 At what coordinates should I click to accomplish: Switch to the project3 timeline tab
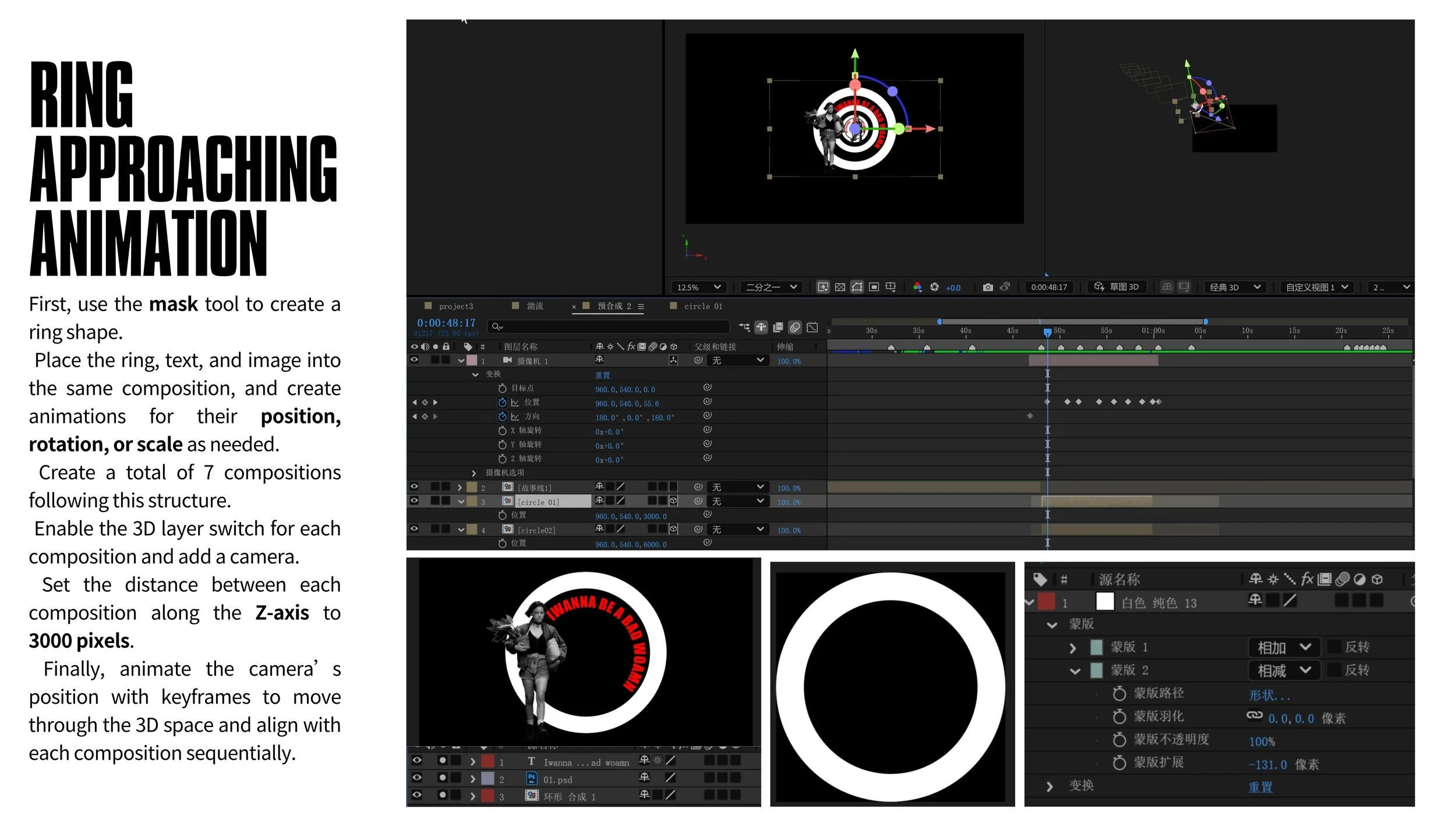[455, 306]
